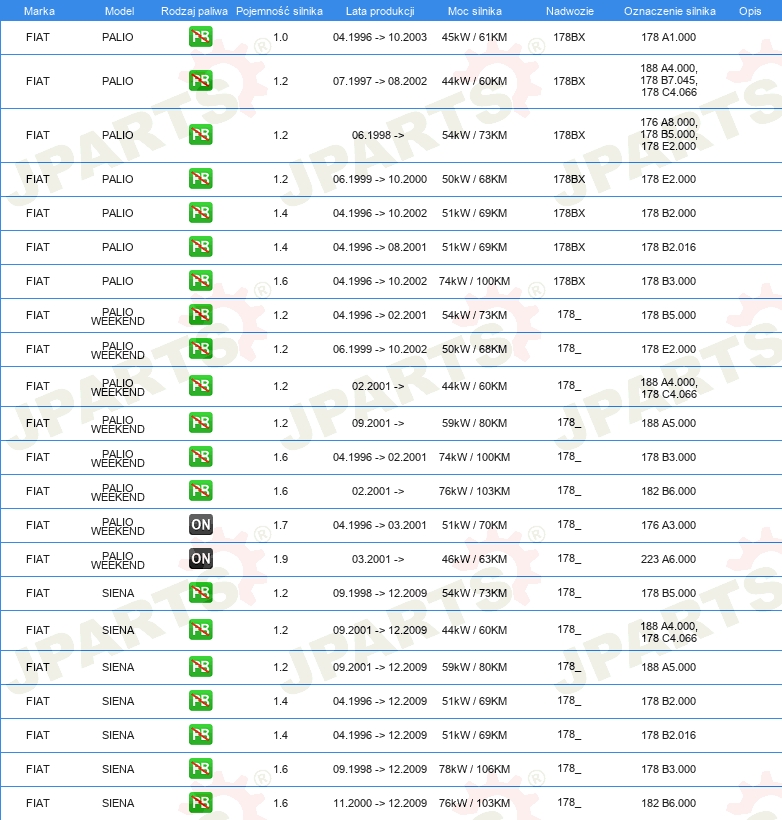
Task: Click the petrol icon in the Palio Weekend 178 E2.000 row
Action: tap(200, 348)
